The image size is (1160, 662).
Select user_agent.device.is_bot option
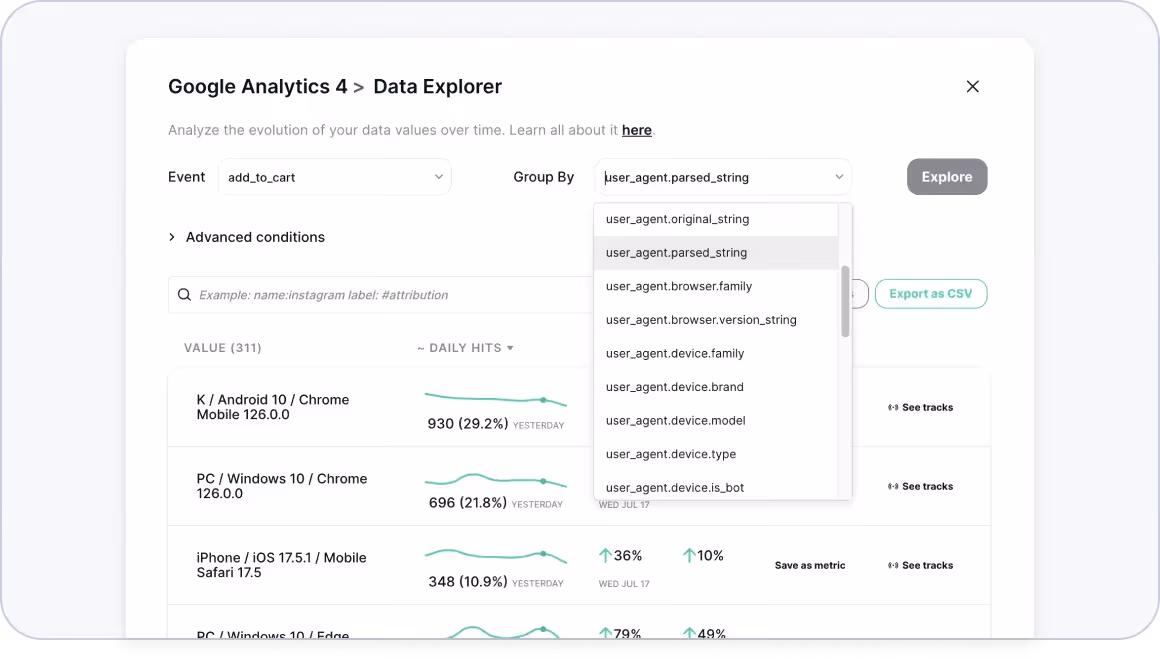[716, 487]
